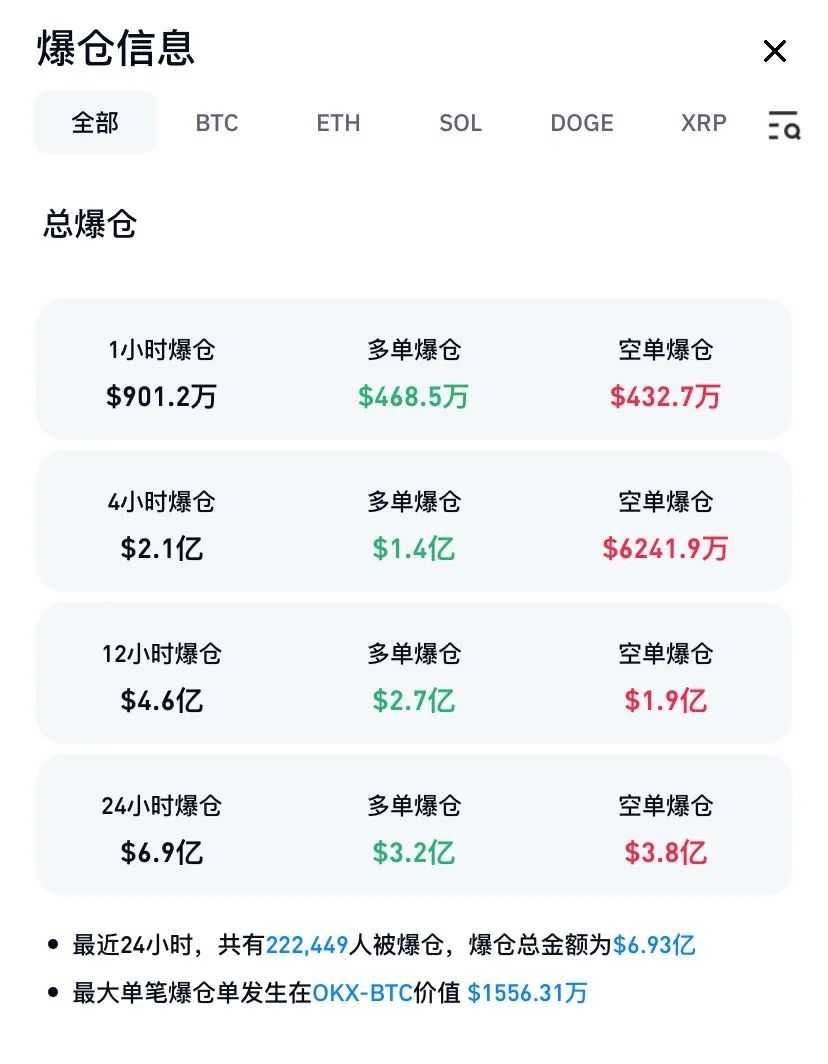Image resolution: width=828 pixels, height=1064 pixels.
Task: Click the red $3.8亿 short liquidation value
Action: 665,852
